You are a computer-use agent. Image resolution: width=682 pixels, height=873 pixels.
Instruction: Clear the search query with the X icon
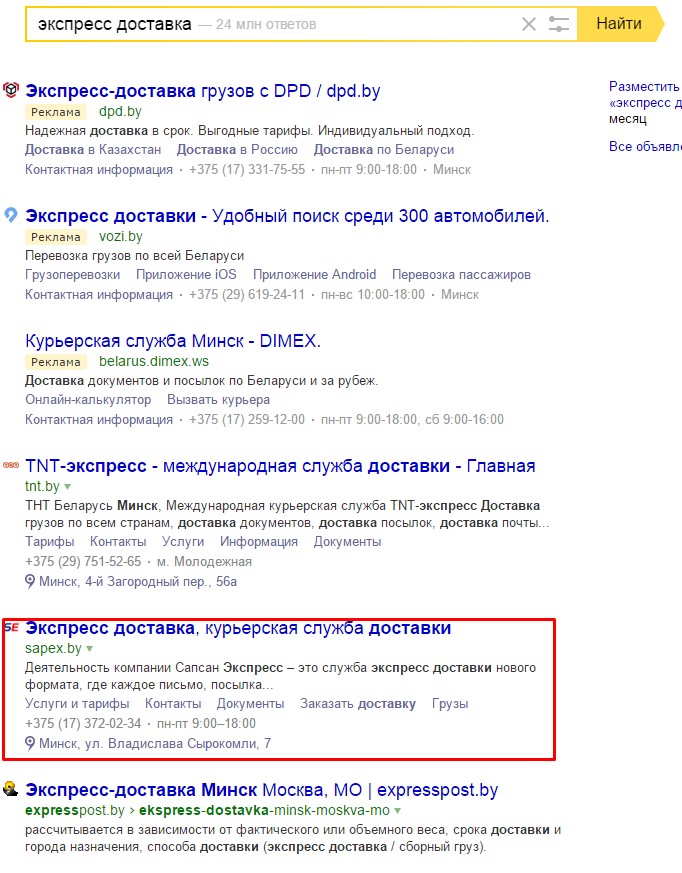(x=528, y=24)
